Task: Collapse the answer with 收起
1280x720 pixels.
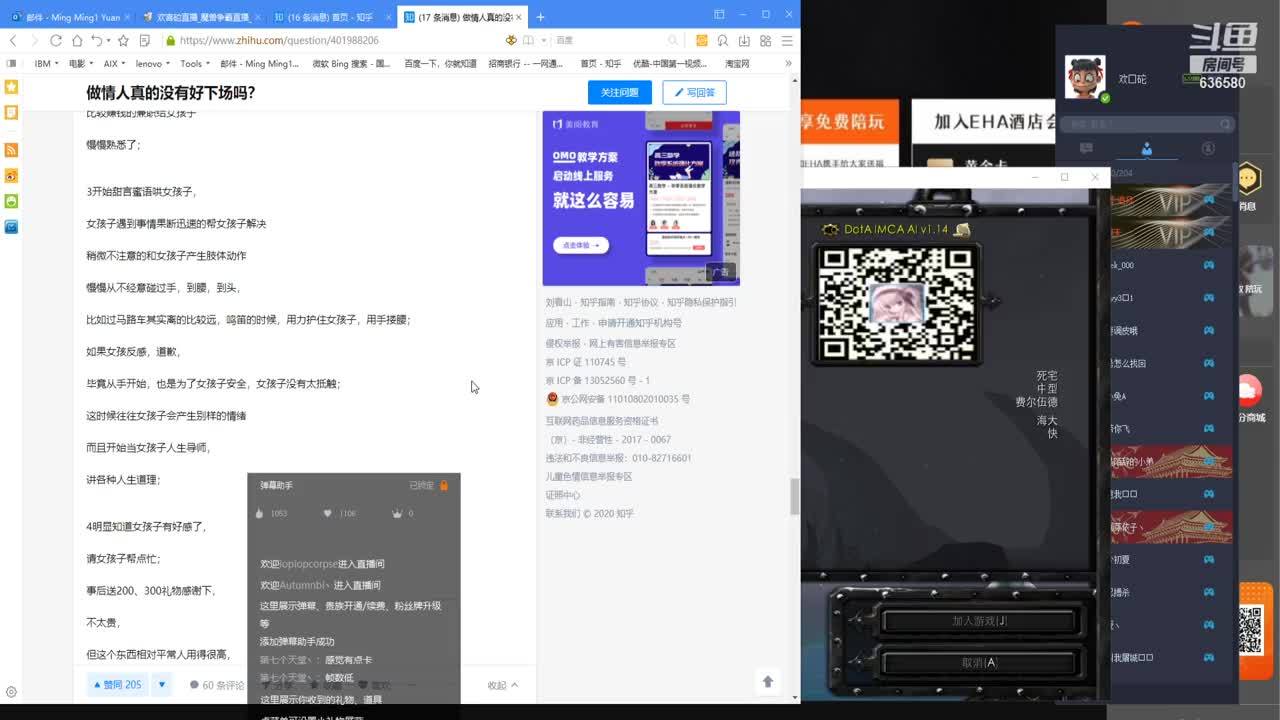Action: (503, 686)
